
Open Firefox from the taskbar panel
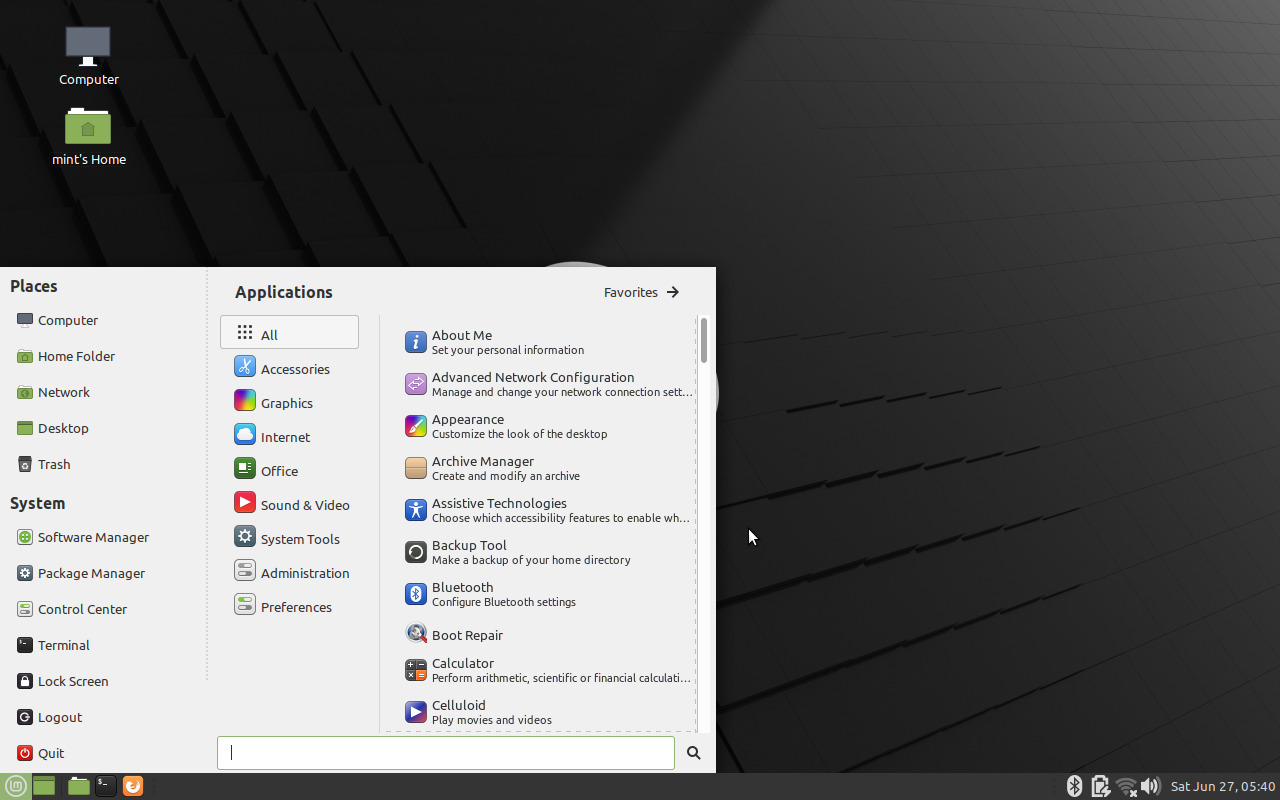pyautogui.click(x=133, y=786)
